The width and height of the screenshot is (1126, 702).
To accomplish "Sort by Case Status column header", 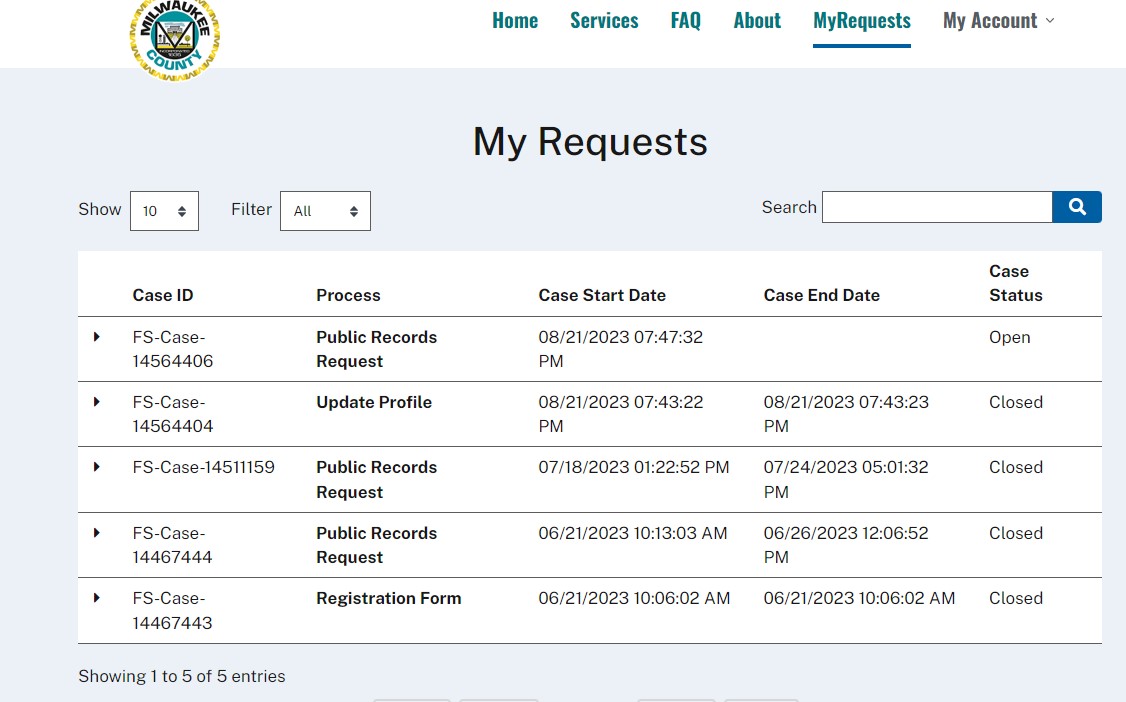I will pos(1015,283).
